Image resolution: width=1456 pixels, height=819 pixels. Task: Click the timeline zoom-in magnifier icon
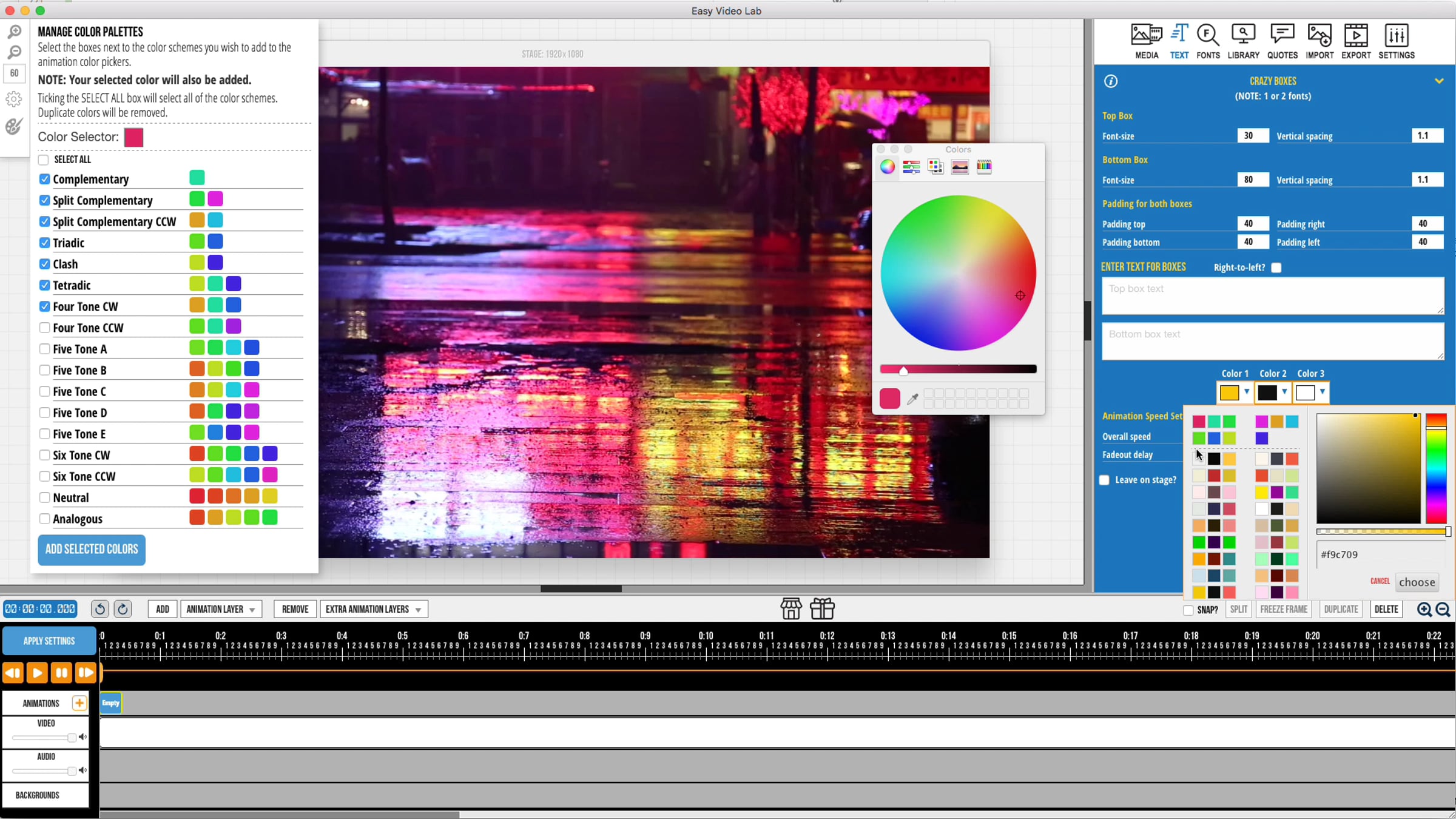point(1424,609)
